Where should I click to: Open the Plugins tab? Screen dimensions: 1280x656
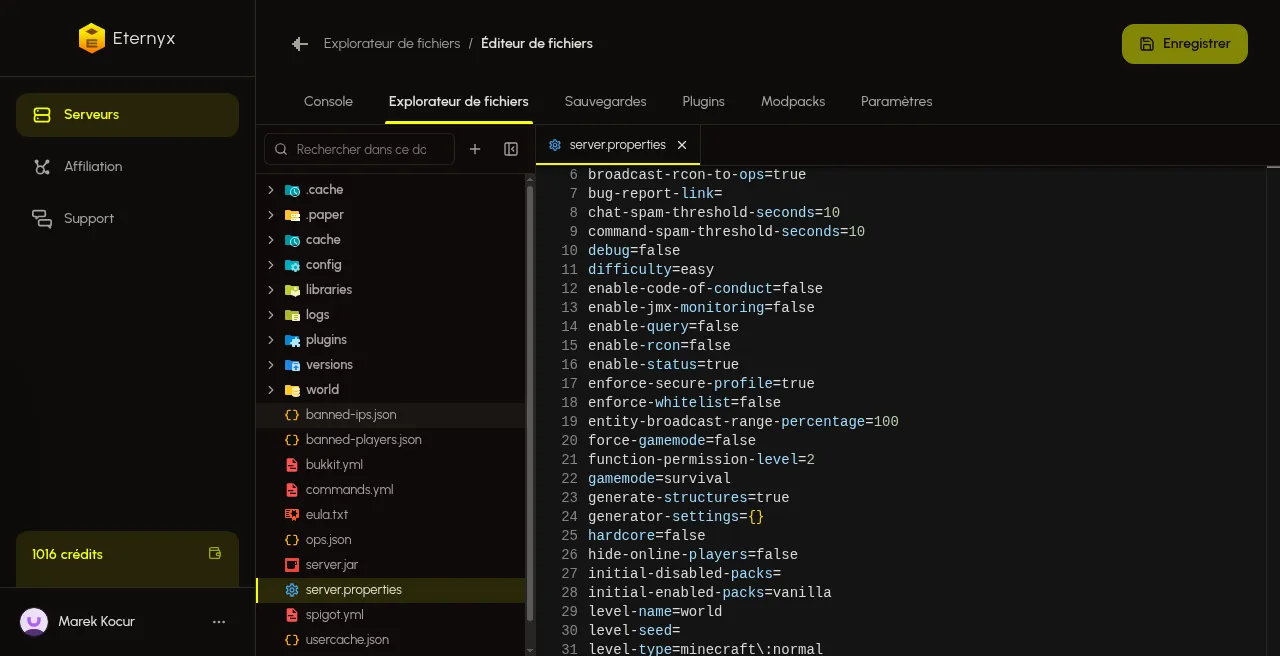[x=704, y=102]
